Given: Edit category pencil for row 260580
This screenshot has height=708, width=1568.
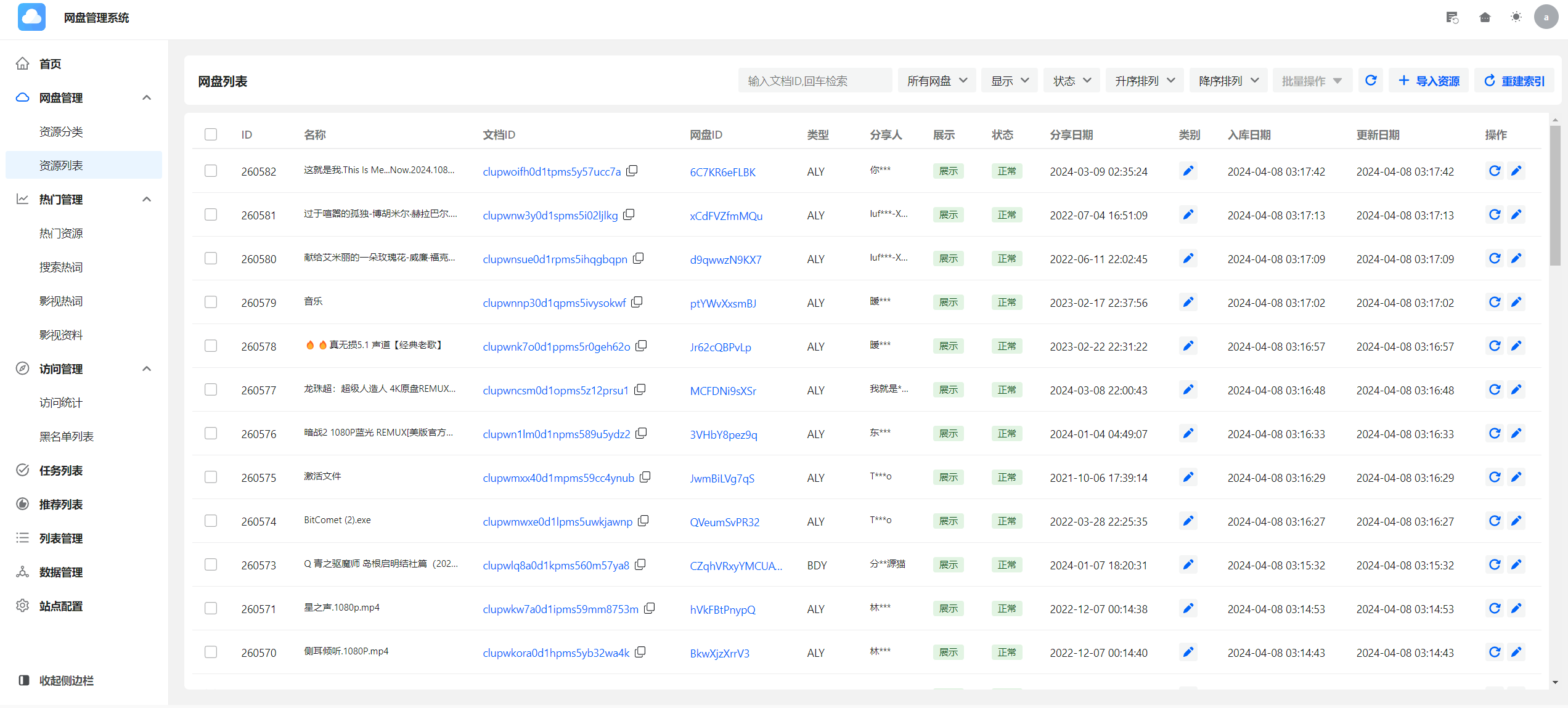Looking at the screenshot, I should point(1188,258).
